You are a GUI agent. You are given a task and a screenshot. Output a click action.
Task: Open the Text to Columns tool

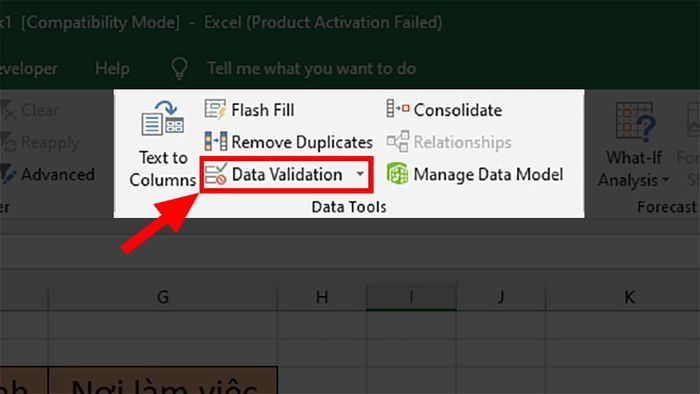(162, 143)
